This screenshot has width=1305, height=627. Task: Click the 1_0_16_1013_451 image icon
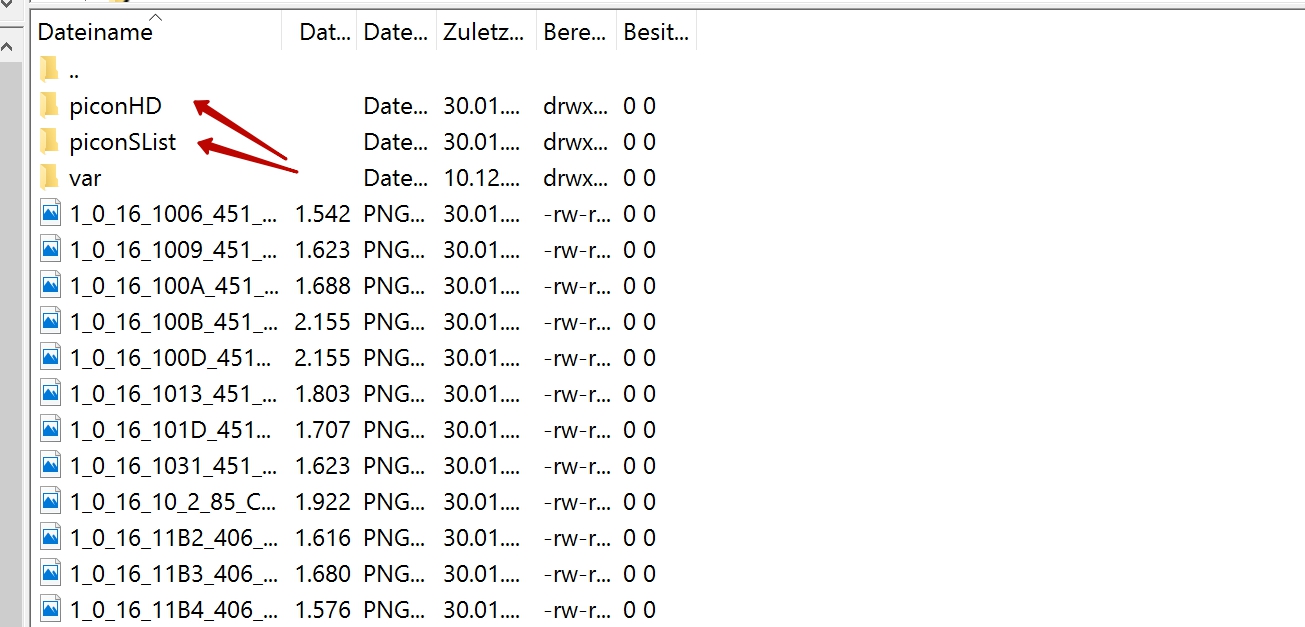coord(51,393)
